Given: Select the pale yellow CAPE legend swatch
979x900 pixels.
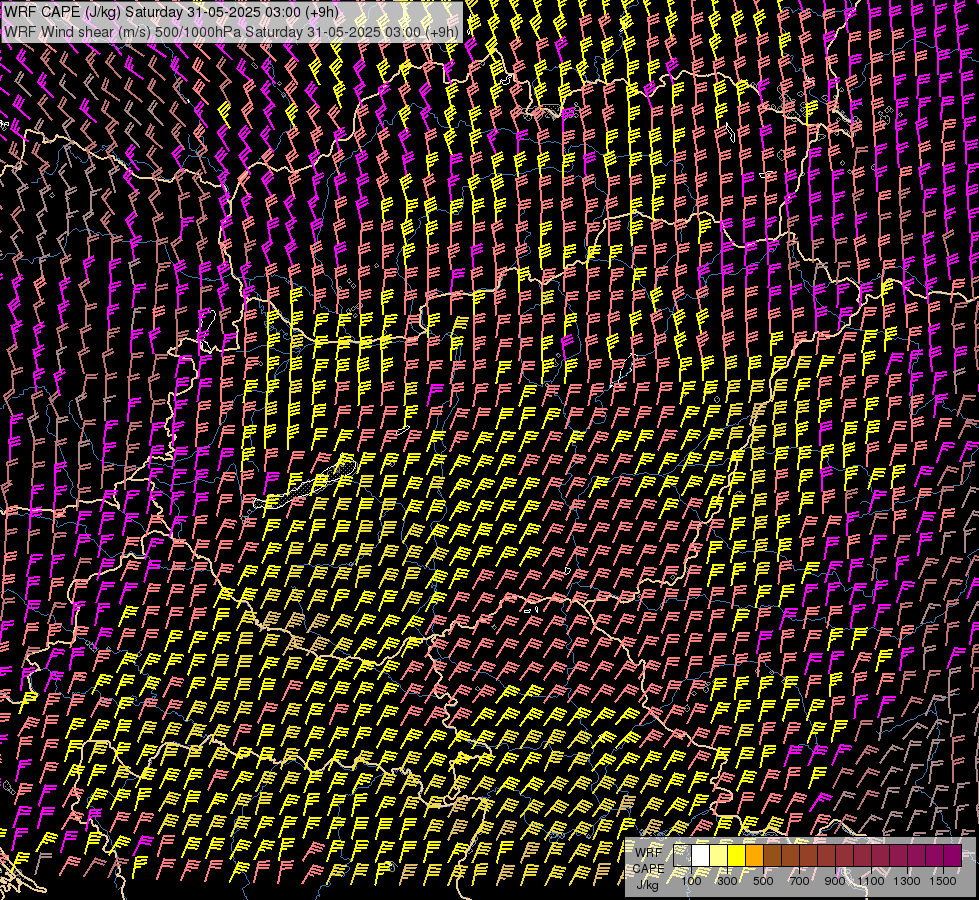Looking at the screenshot, I should tap(719, 856).
